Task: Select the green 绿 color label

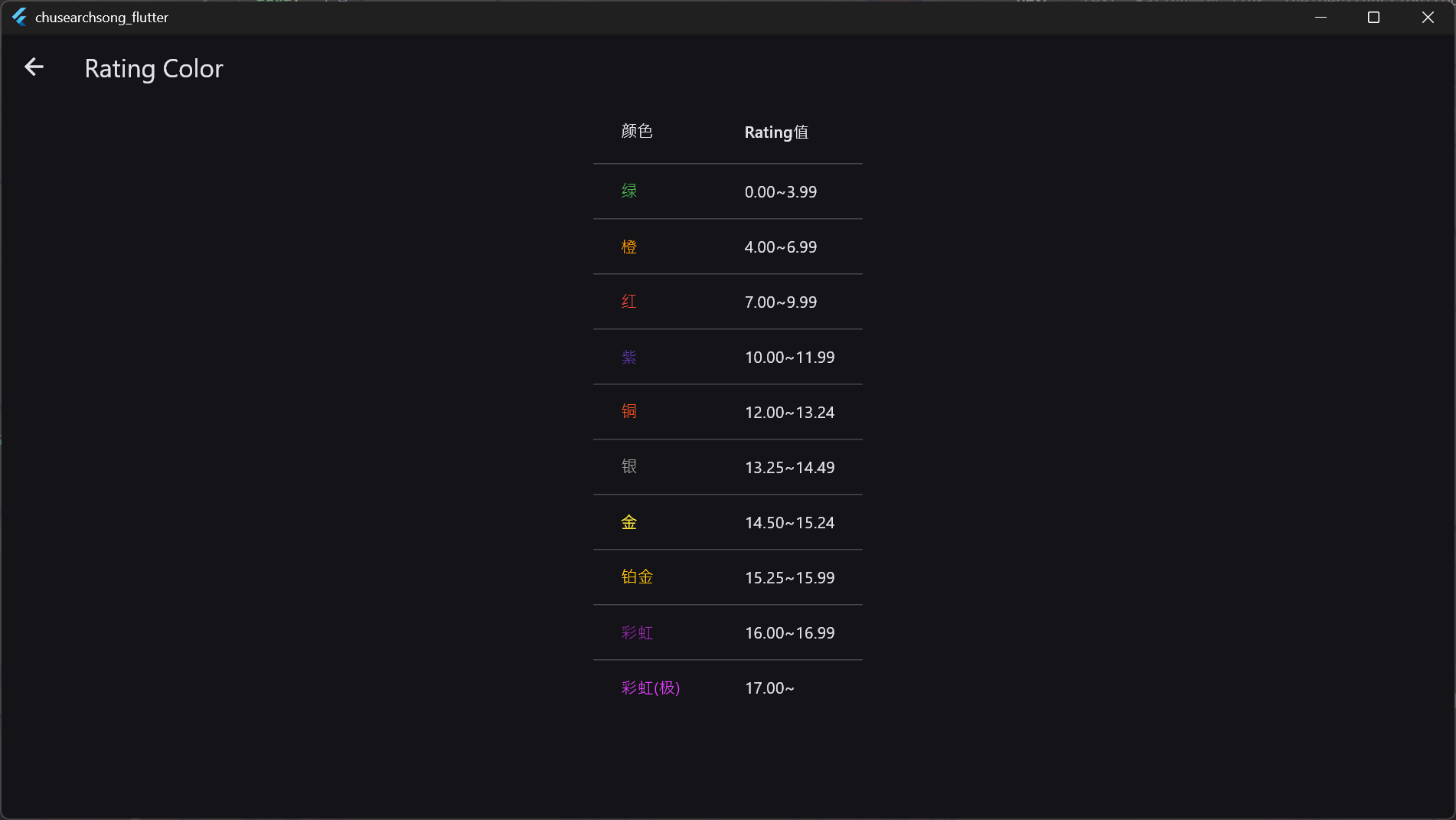Action: tap(629, 191)
